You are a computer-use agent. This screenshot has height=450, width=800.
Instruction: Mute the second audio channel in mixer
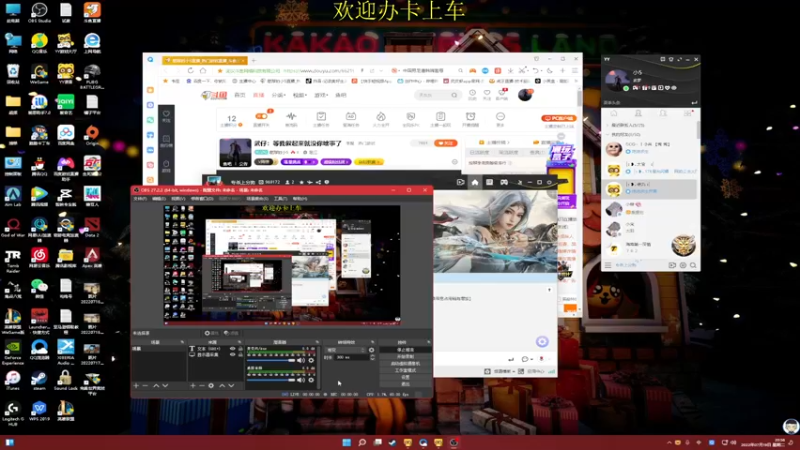[302, 380]
